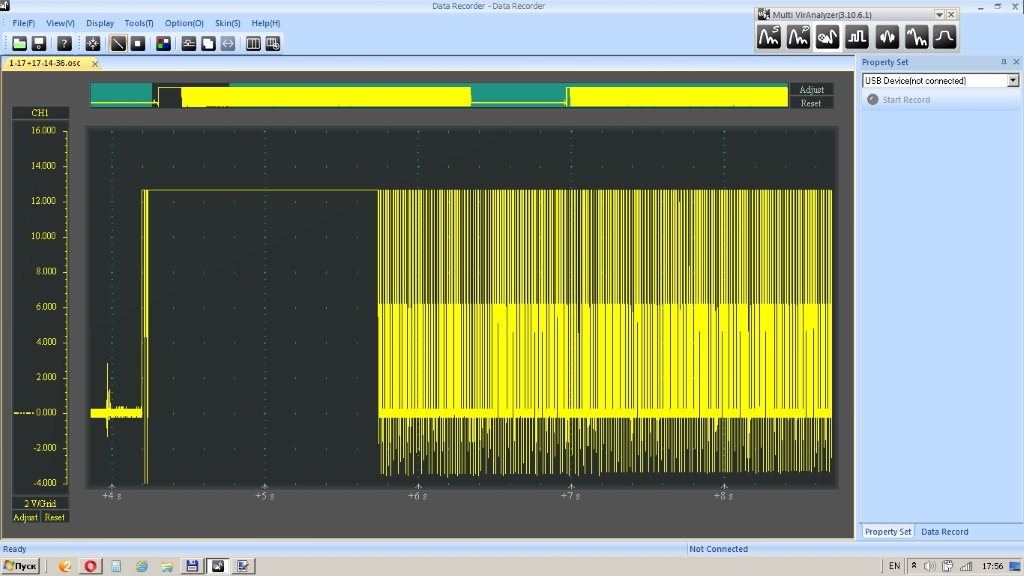Open the USB Device dropdown
Viewport: 1024px width, 576px height.
[x=1013, y=80]
